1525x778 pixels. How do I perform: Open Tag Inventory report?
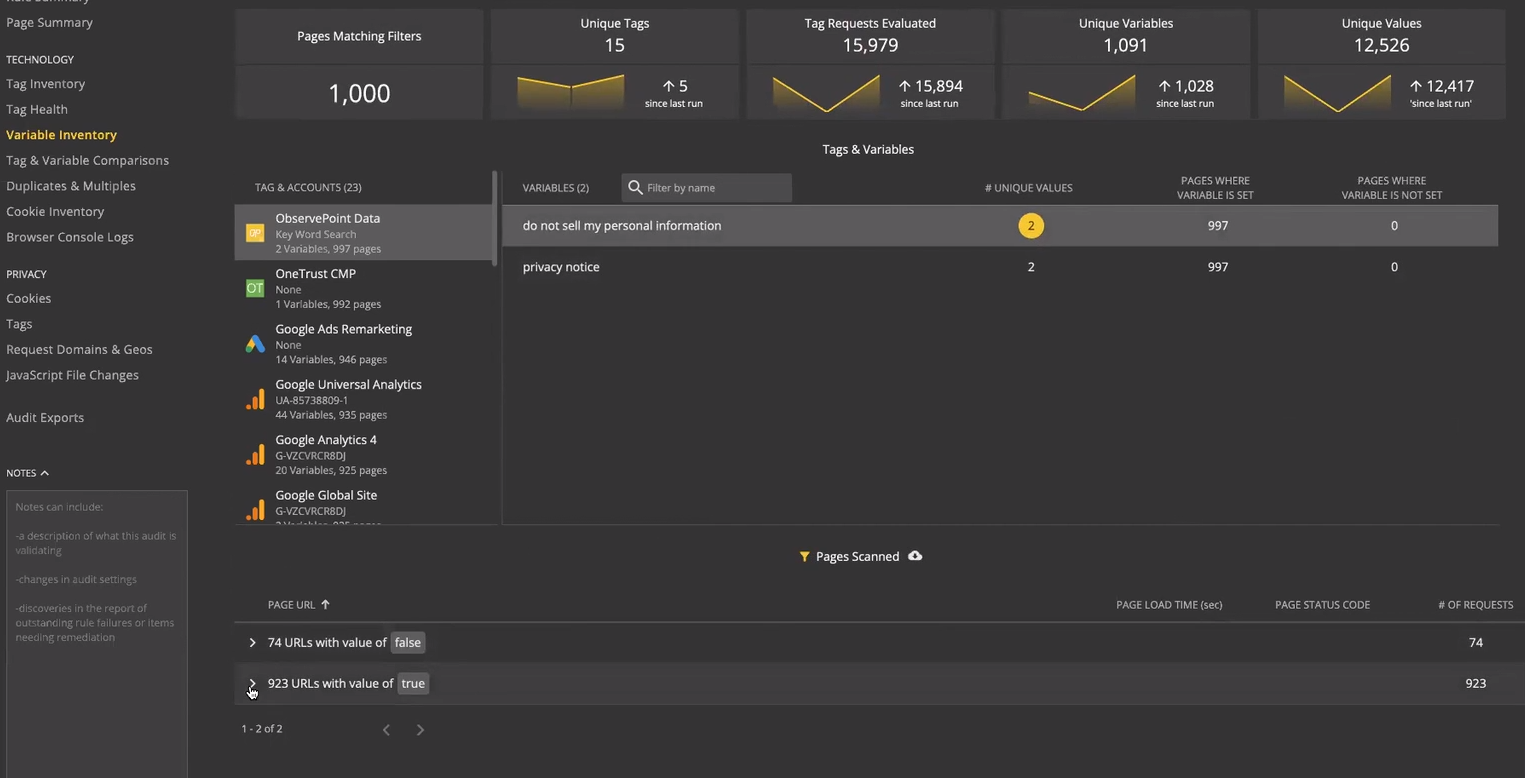click(45, 84)
